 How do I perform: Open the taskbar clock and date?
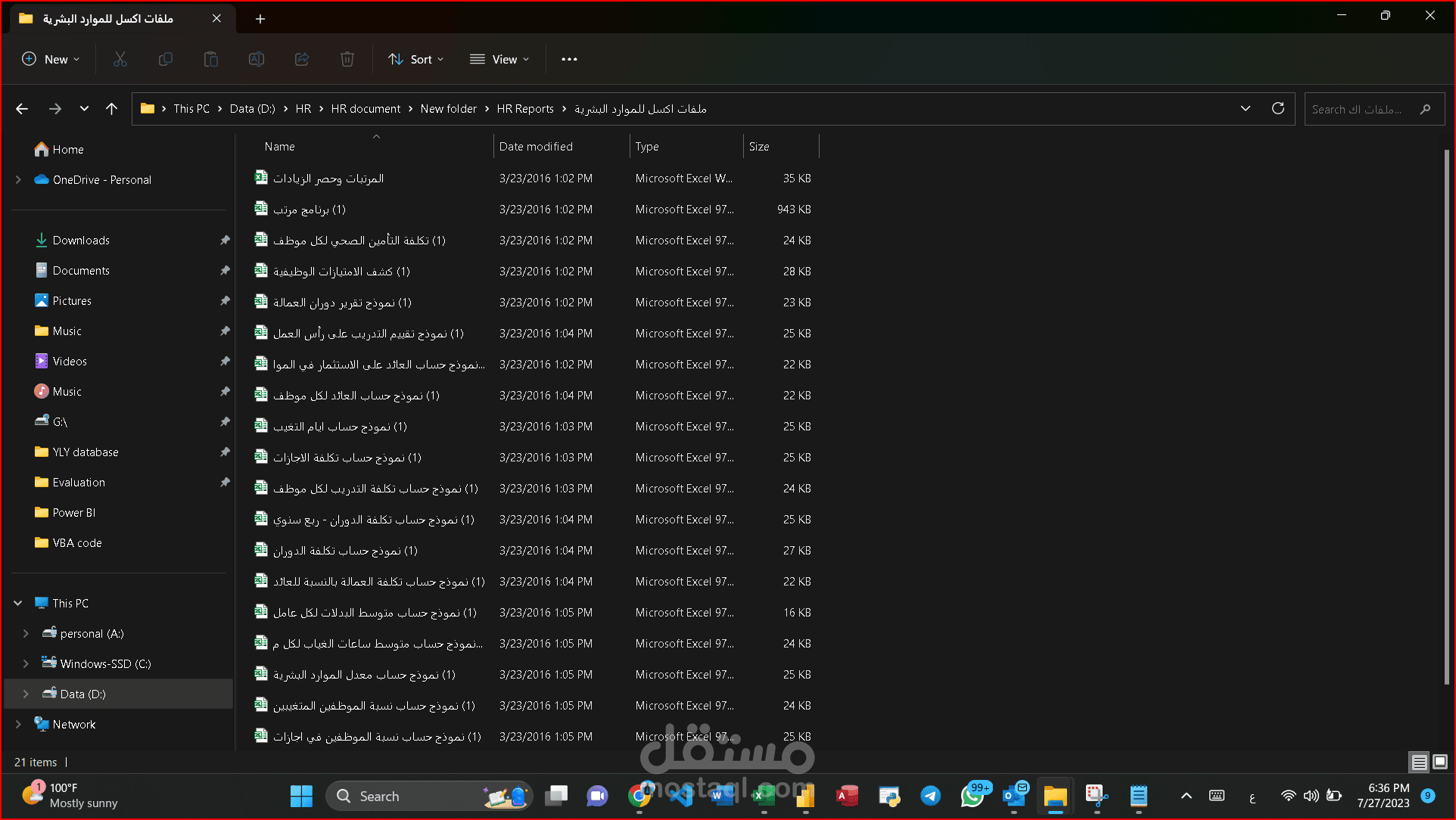click(x=1383, y=796)
